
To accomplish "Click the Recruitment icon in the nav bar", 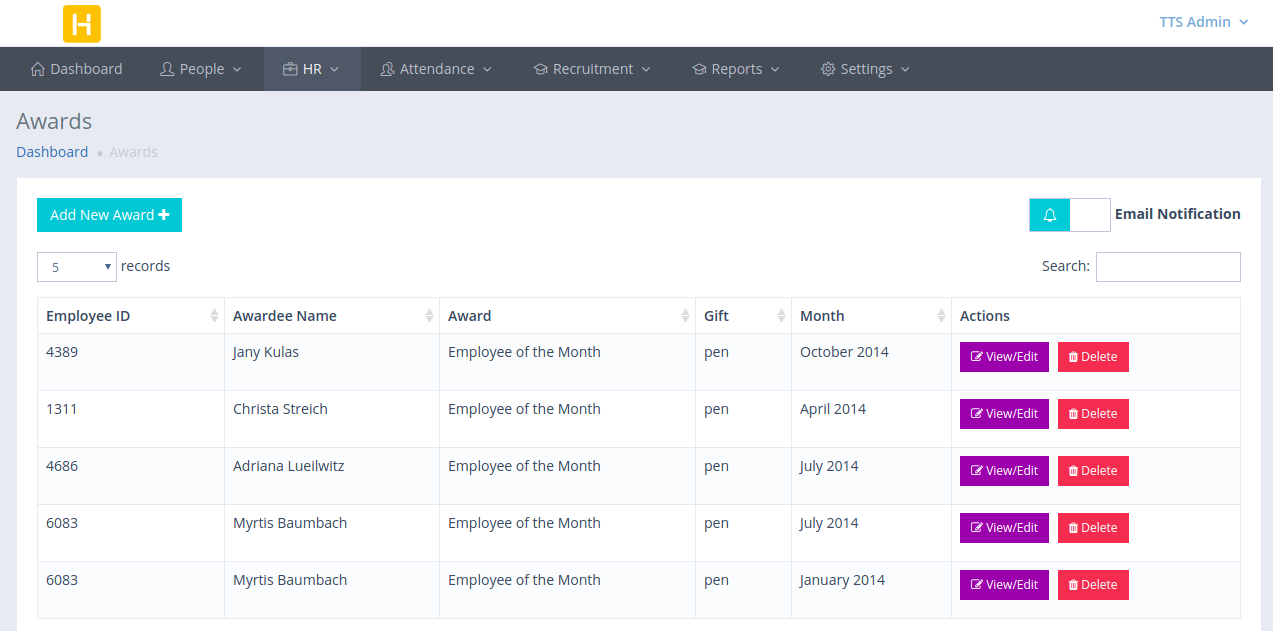I will pyautogui.click(x=539, y=68).
